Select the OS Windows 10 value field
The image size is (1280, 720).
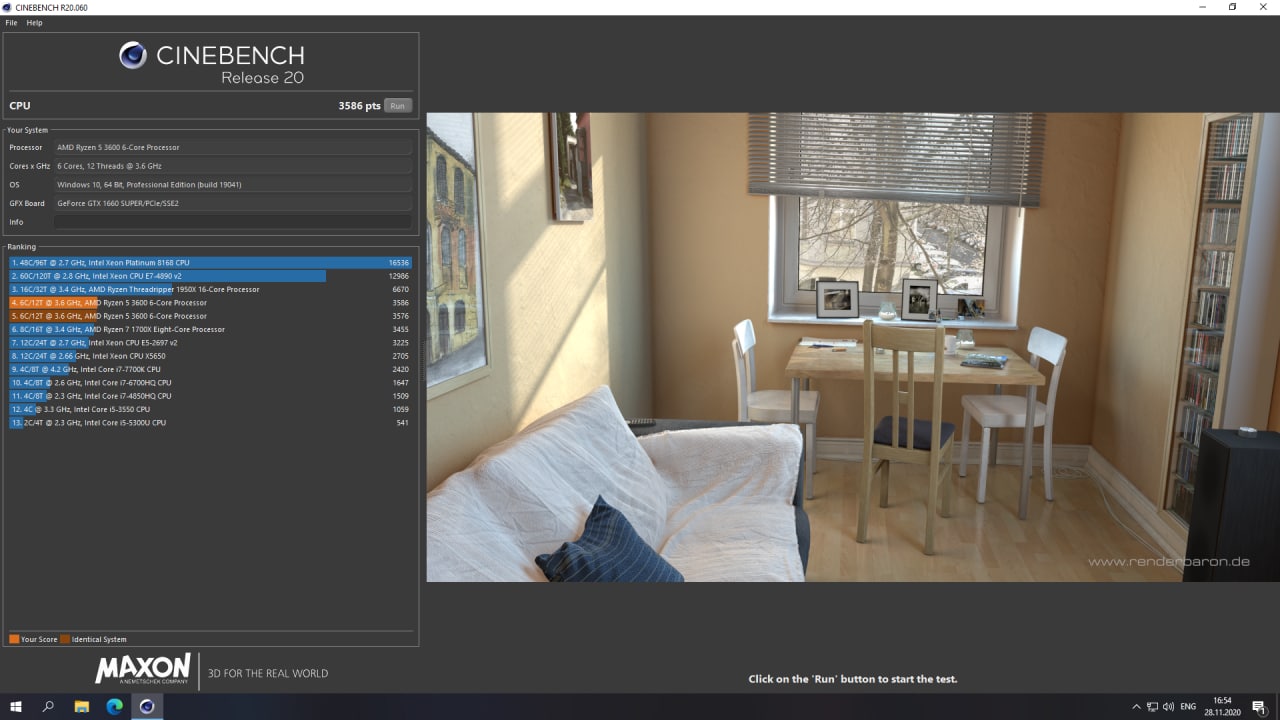coord(232,185)
